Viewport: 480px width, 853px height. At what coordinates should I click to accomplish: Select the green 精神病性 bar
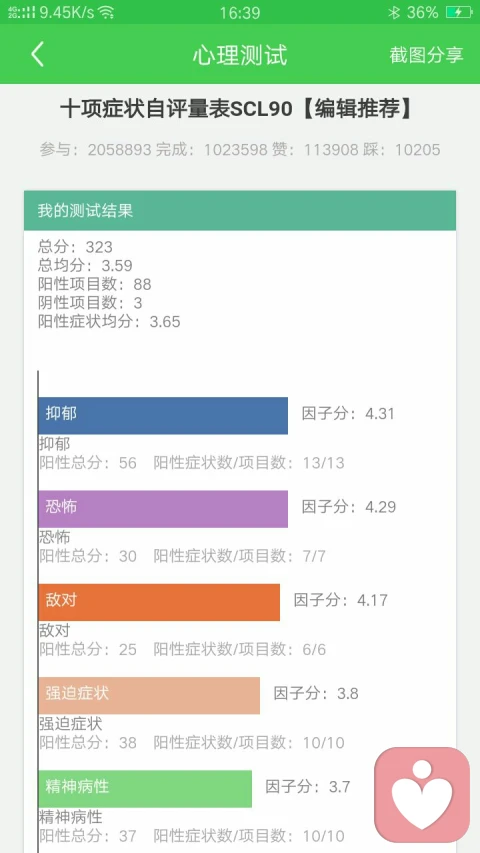tap(145, 788)
